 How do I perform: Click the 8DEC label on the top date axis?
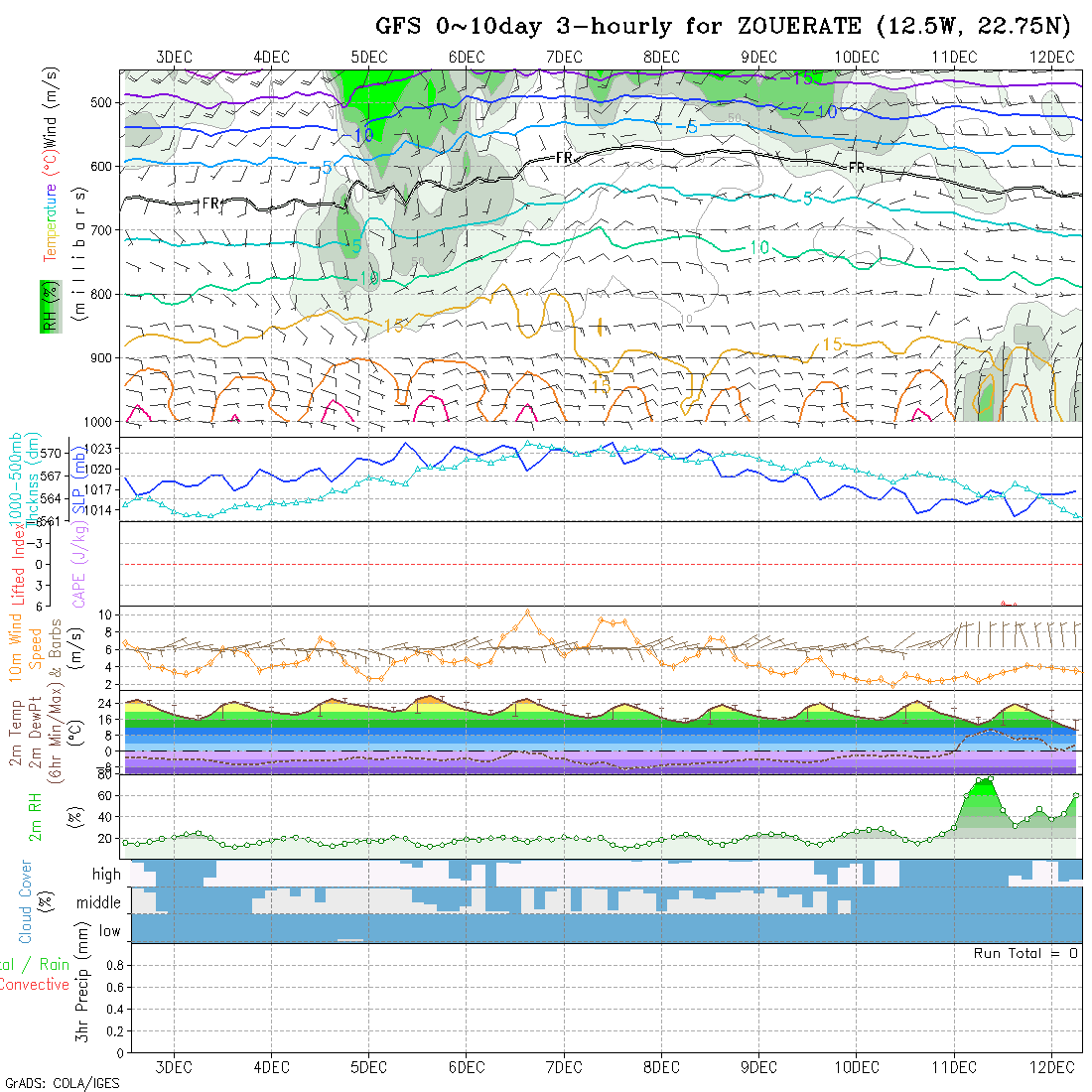661,58
